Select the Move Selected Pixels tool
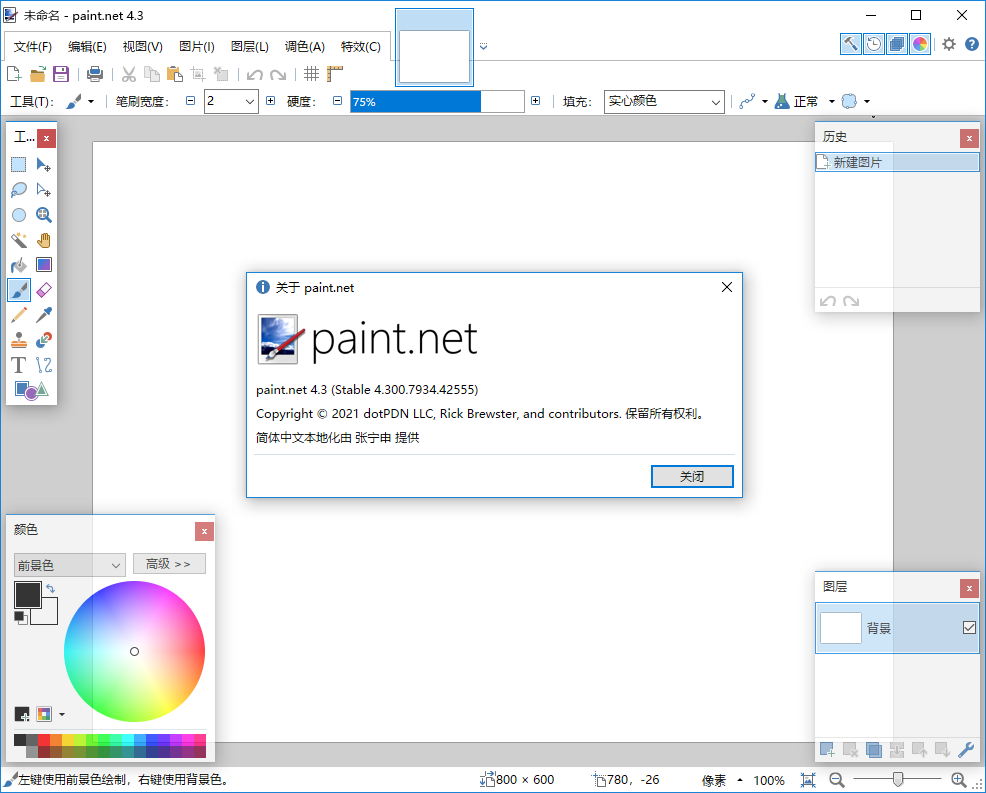Screen dimensions: 986x793 [43, 165]
